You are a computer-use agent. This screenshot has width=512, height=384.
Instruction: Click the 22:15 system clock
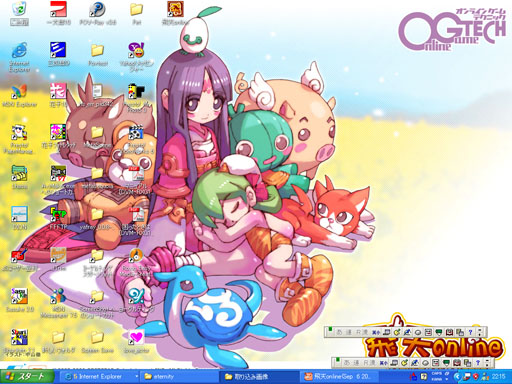tap(498, 377)
